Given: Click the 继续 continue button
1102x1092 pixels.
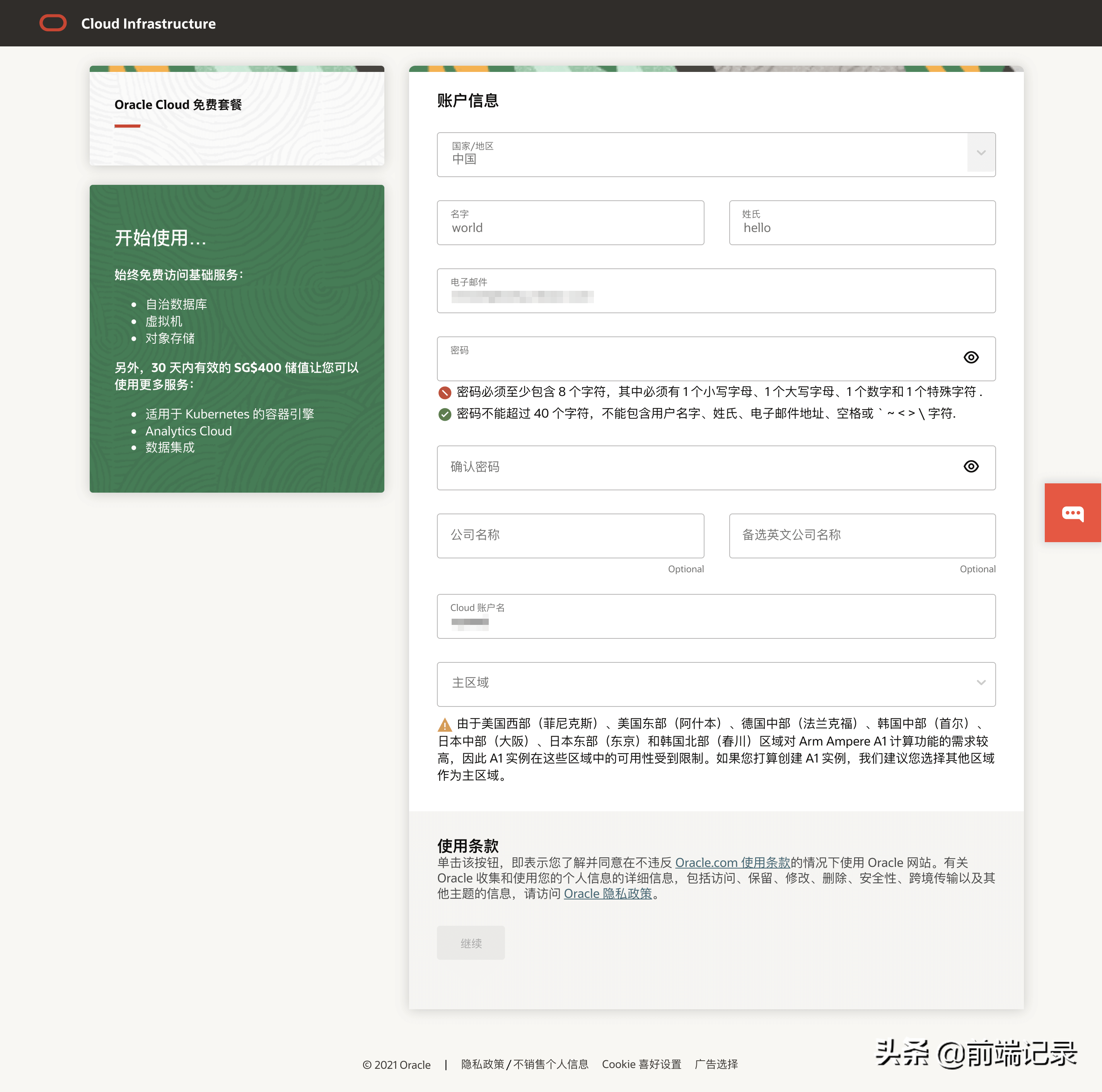Looking at the screenshot, I should (x=471, y=942).
